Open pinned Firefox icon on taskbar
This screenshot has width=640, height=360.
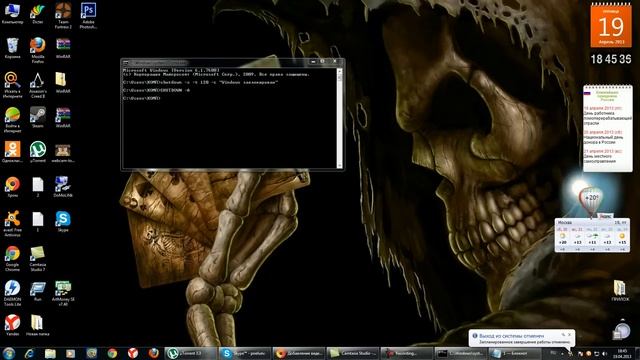click(x=153, y=353)
